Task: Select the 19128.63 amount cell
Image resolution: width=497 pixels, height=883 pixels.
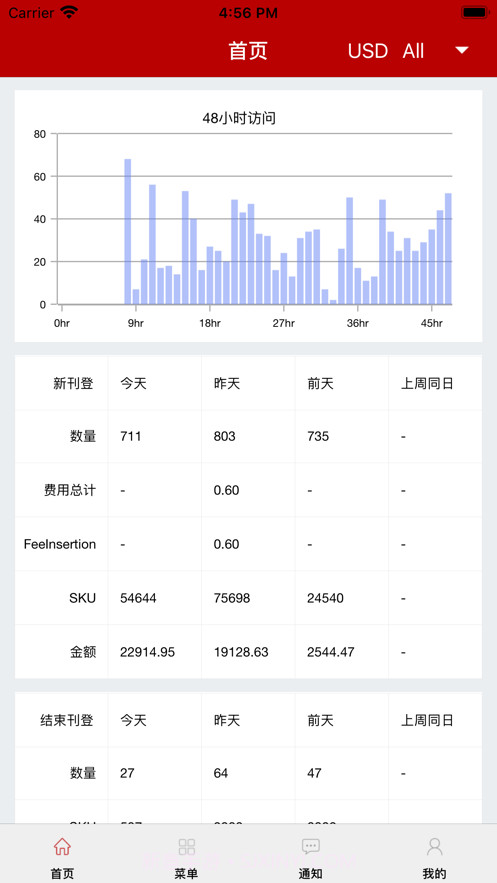Action: pyautogui.click(x=241, y=653)
